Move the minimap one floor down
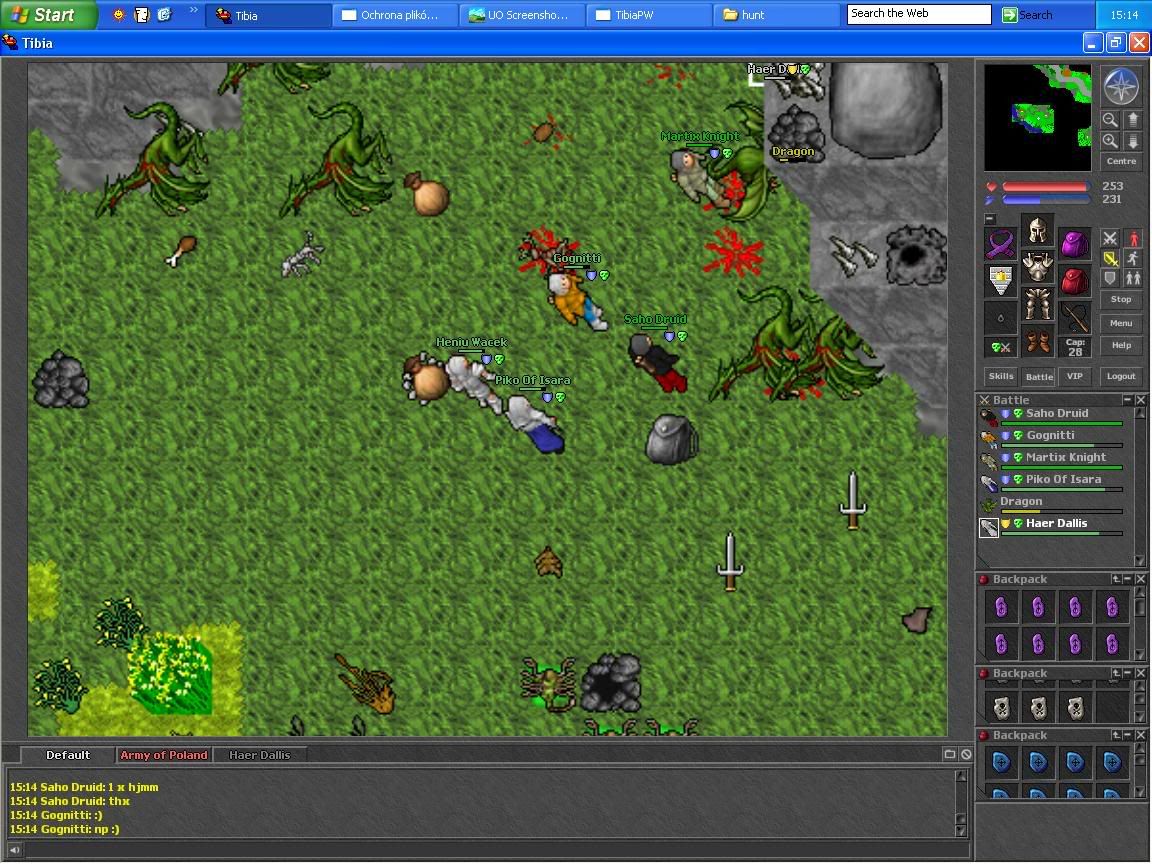1152x864 pixels. [1133, 140]
